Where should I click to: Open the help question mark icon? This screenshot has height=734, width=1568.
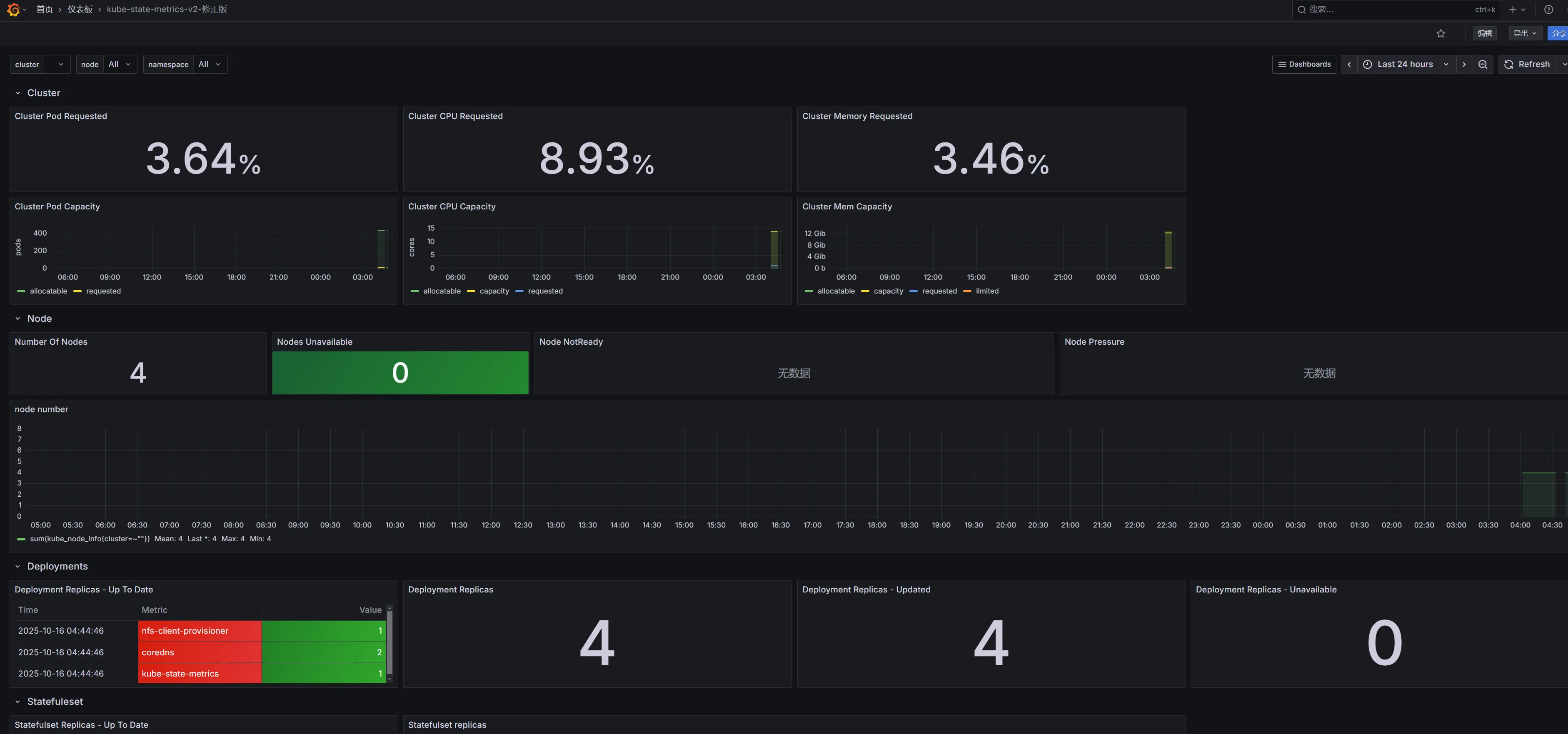(x=1548, y=10)
